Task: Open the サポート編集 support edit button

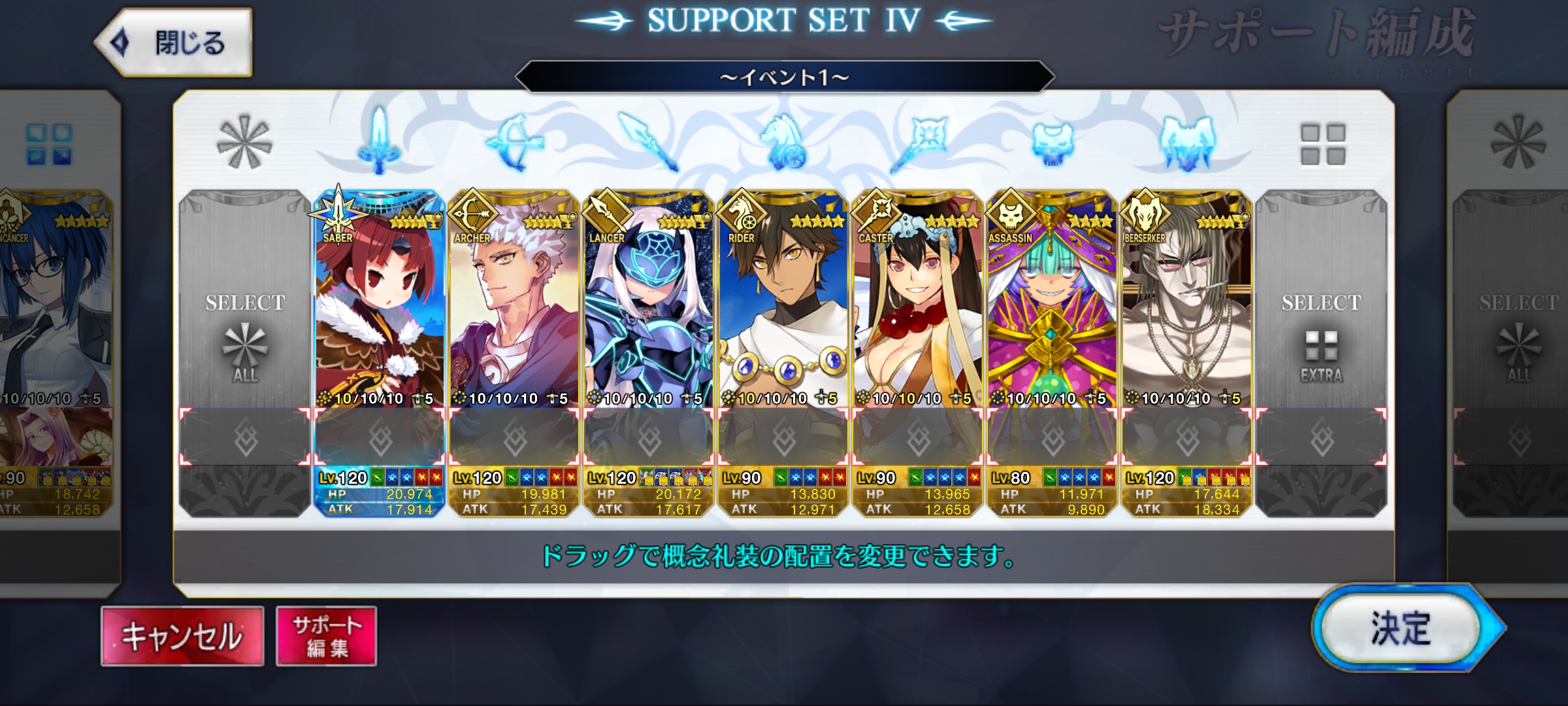Action: (x=326, y=636)
